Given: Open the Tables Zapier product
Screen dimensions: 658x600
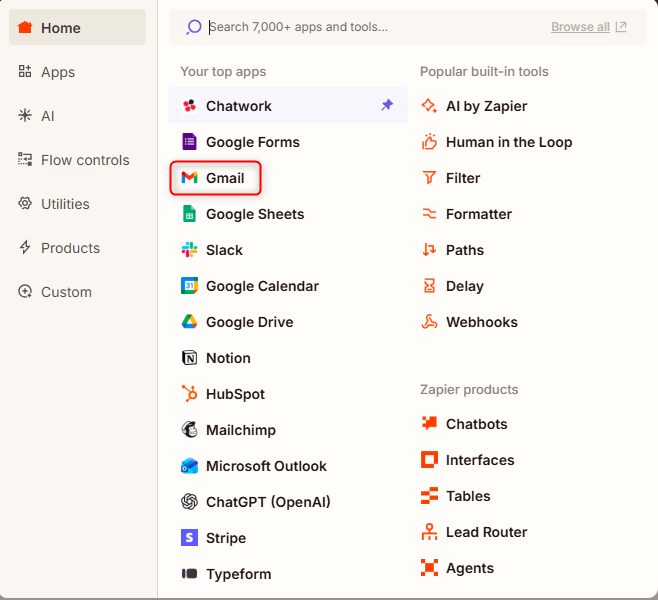Looking at the screenshot, I should point(468,496).
